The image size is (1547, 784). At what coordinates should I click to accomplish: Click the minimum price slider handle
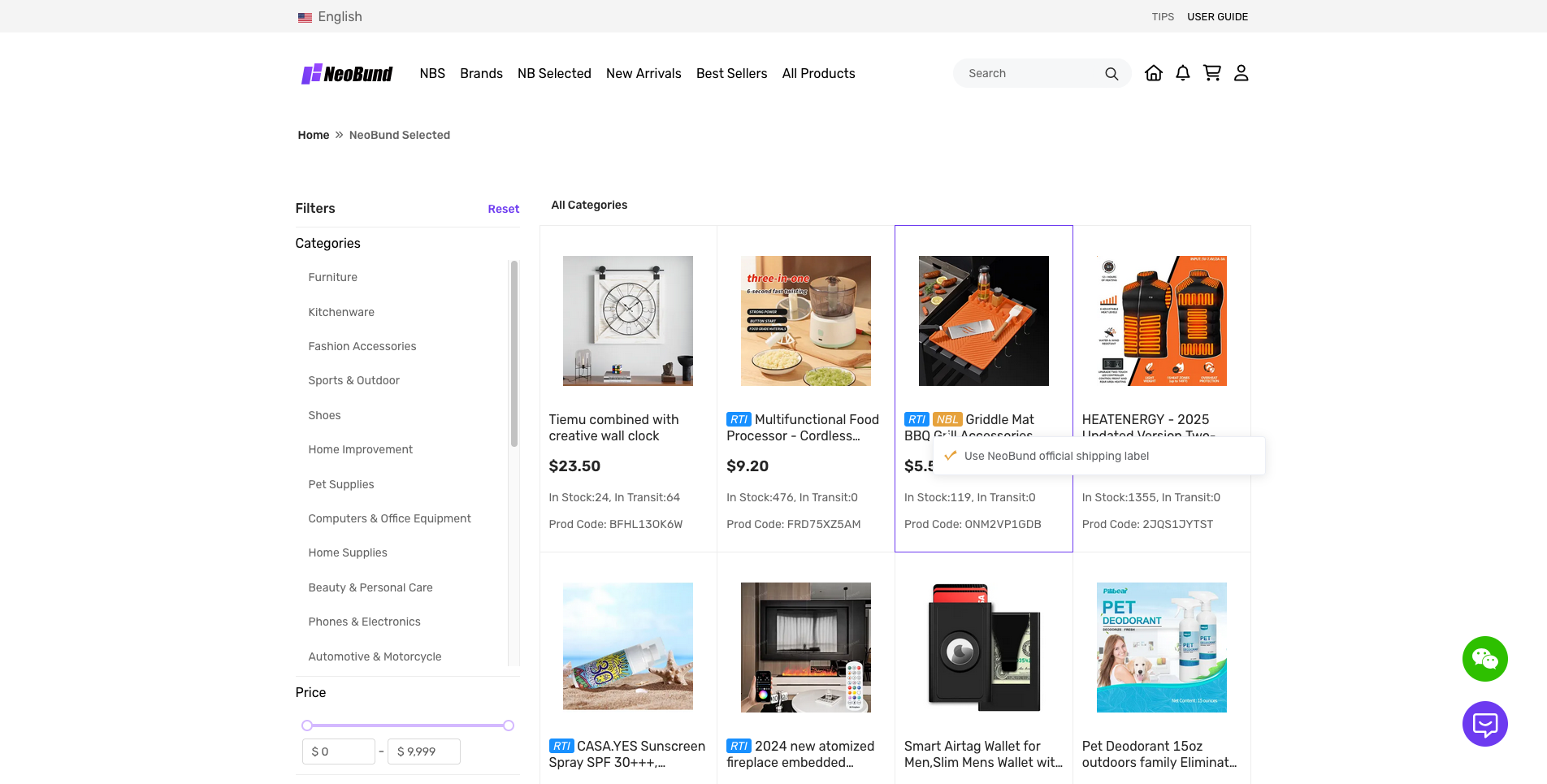[307, 726]
